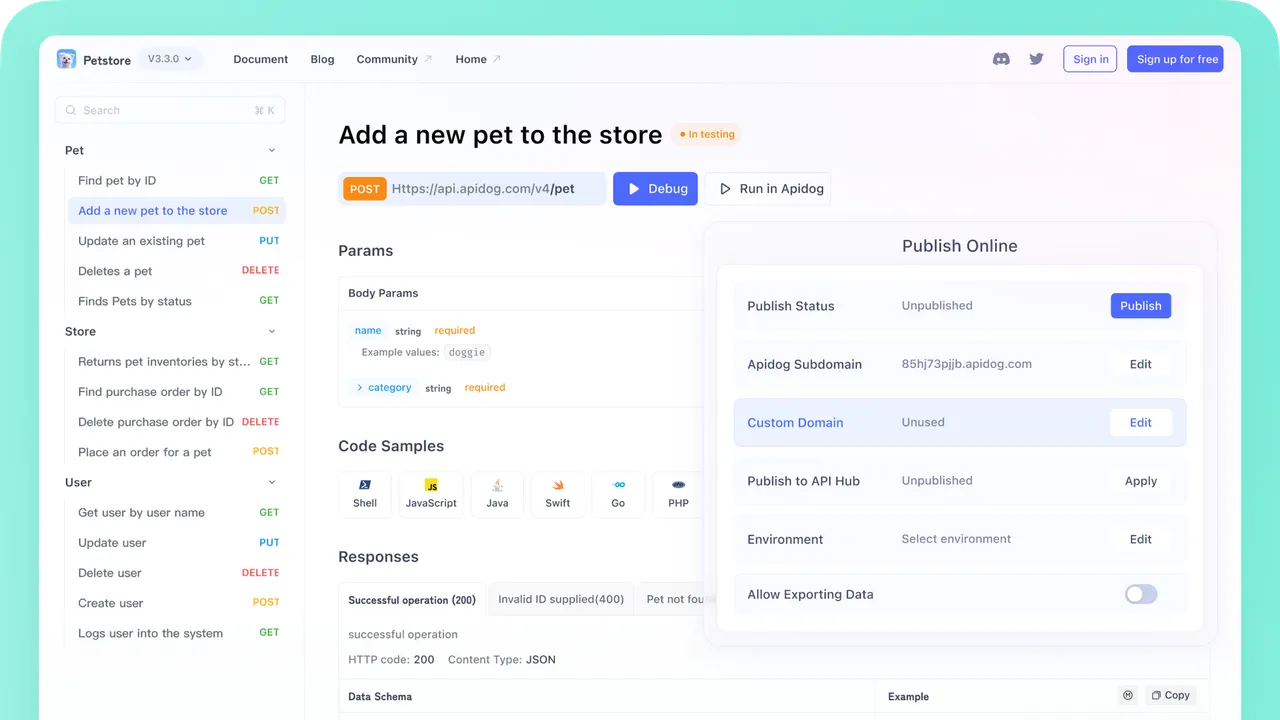Select Add a new pet to the store

(x=177, y=211)
